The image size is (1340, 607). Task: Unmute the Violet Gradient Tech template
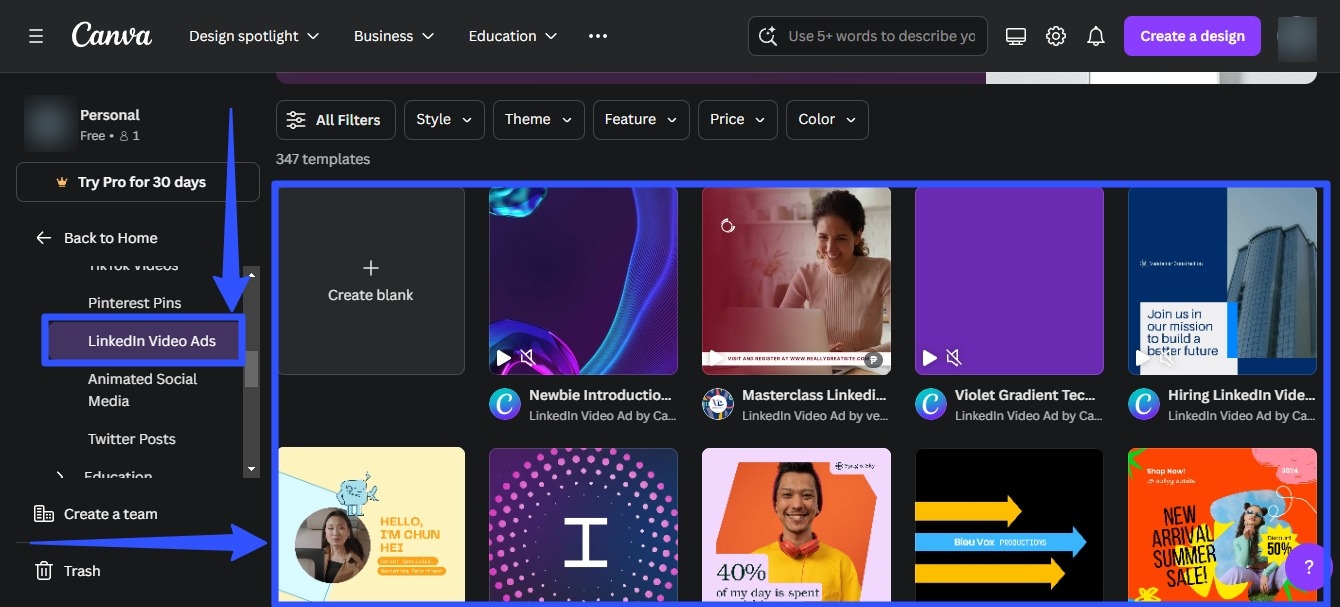pos(952,356)
